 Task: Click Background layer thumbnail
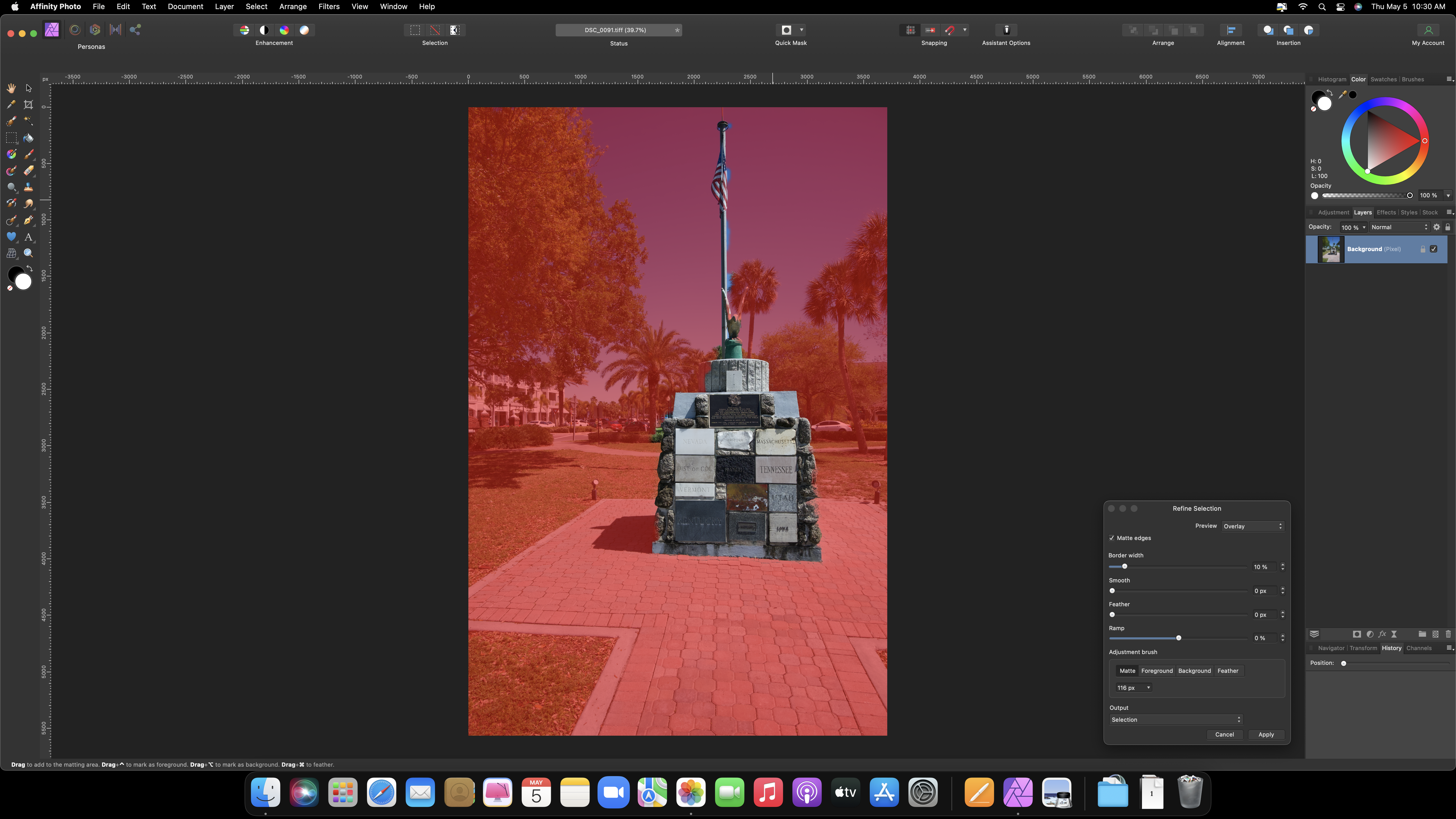tap(1331, 249)
